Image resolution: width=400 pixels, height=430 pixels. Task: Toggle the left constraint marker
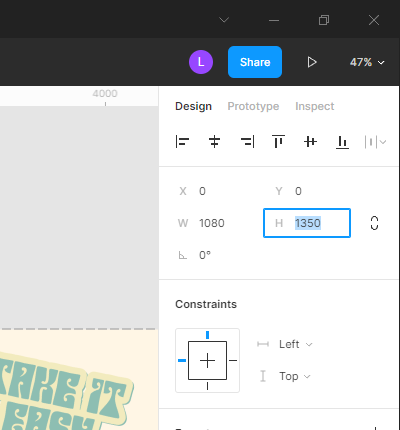point(182,360)
